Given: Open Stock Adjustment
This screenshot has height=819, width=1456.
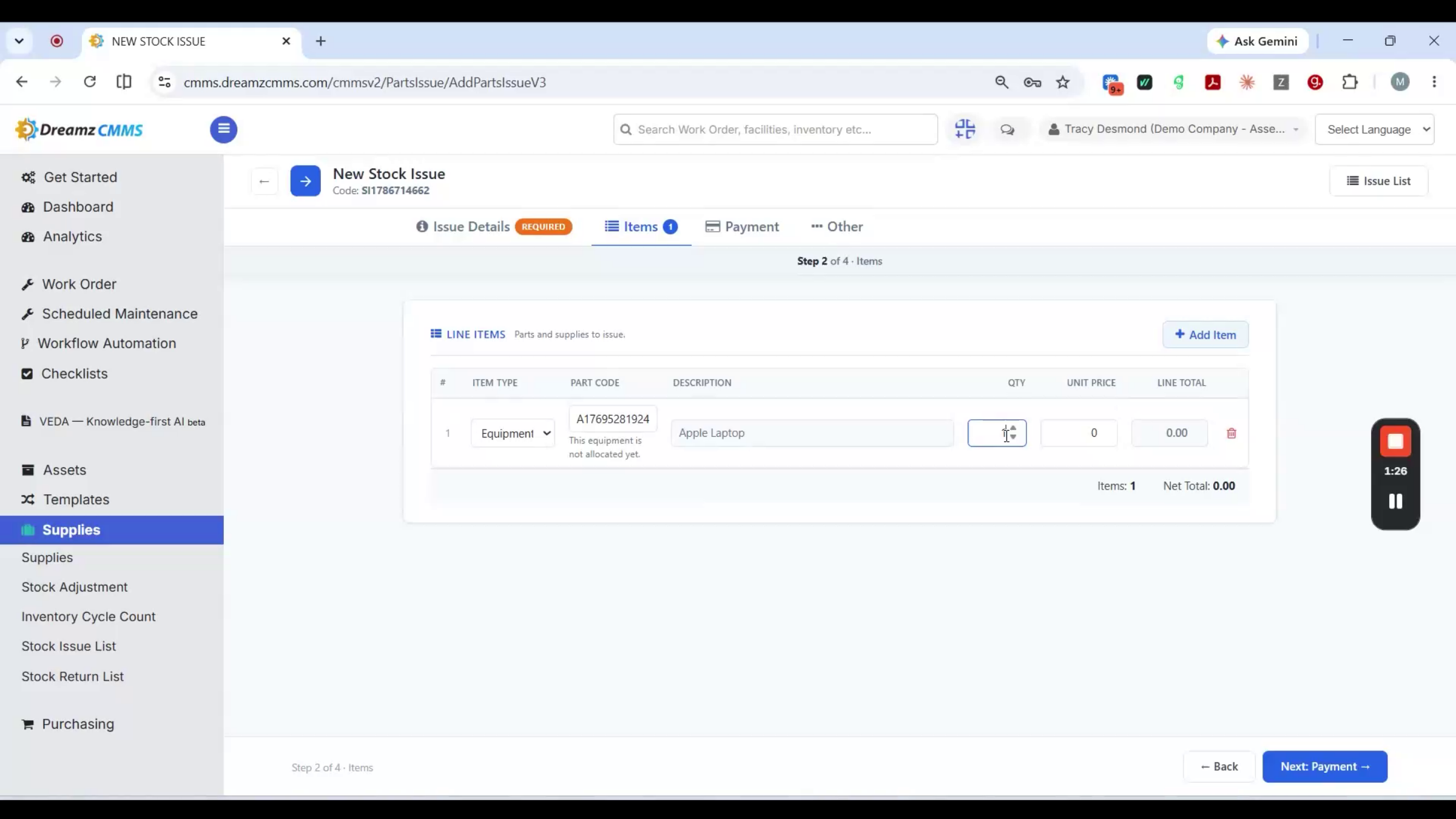Looking at the screenshot, I should click(75, 587).
